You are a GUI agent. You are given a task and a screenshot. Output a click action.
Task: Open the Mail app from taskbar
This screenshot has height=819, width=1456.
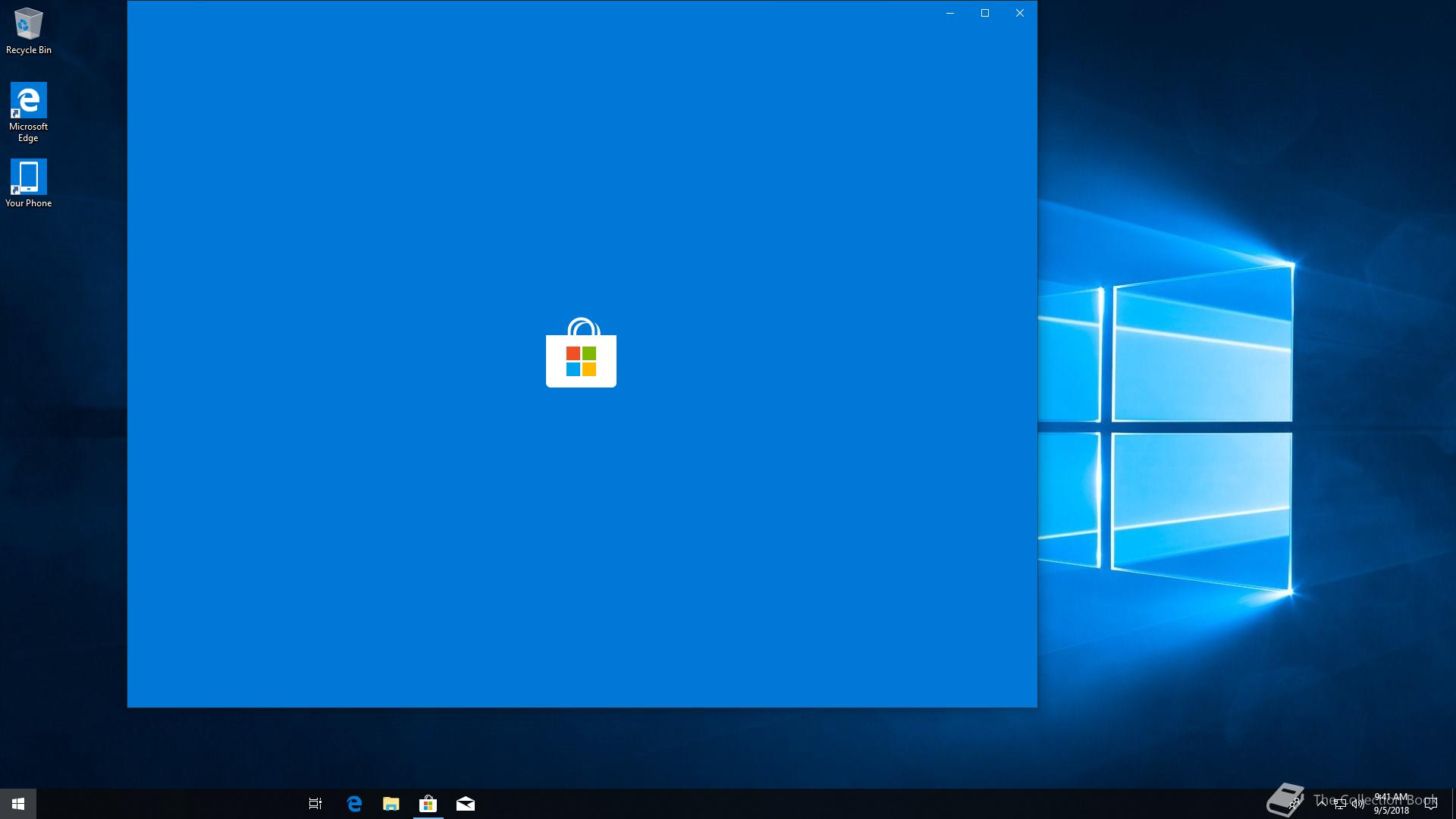466,804
